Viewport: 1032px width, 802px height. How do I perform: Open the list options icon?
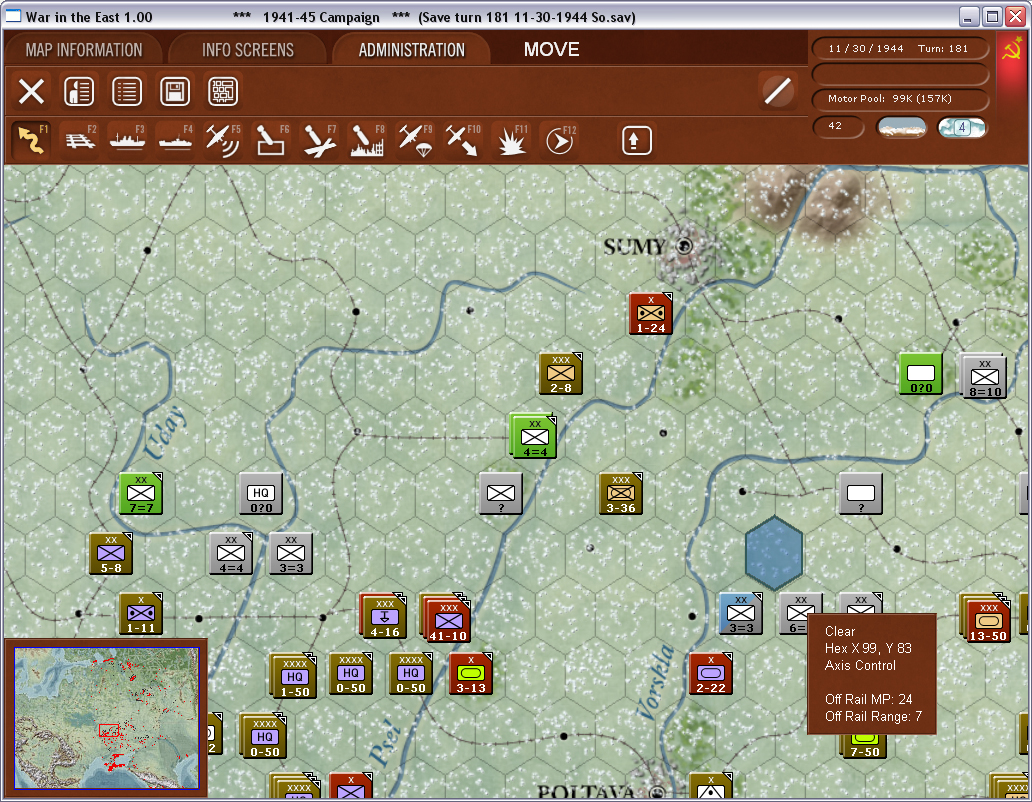click(x=127, y=91)
